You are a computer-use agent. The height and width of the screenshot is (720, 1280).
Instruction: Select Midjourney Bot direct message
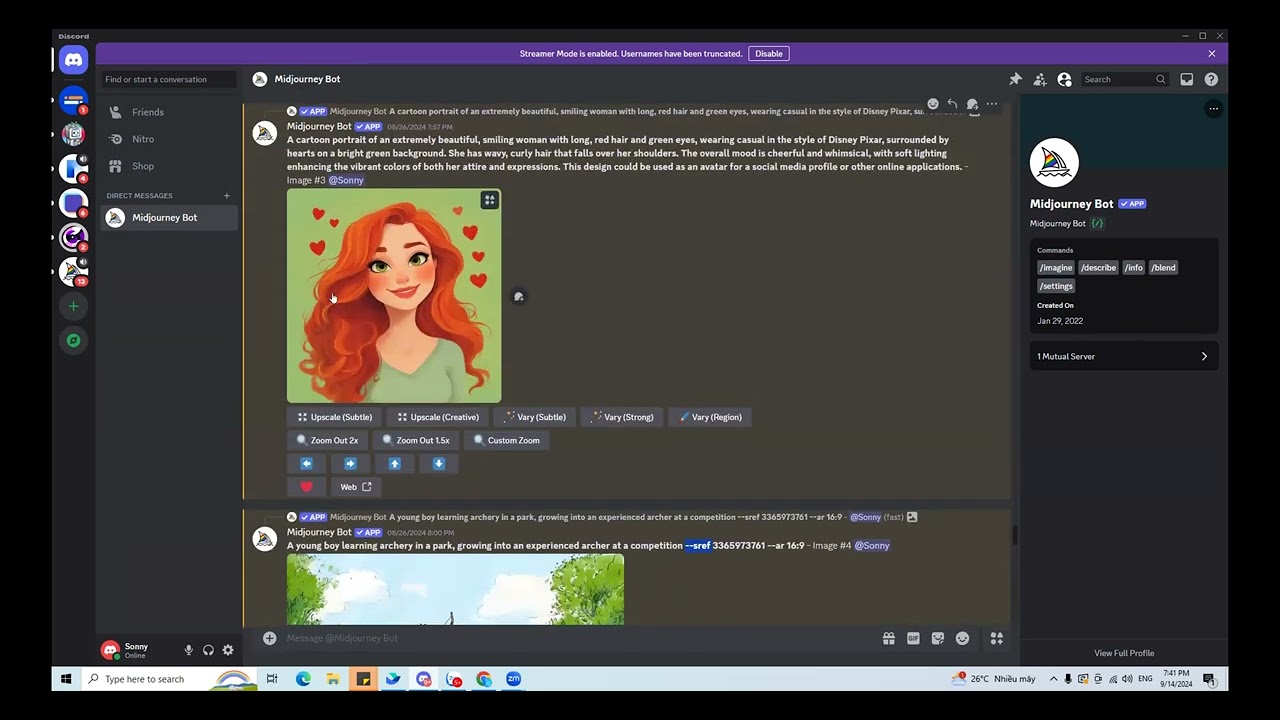tap(168, 217)
